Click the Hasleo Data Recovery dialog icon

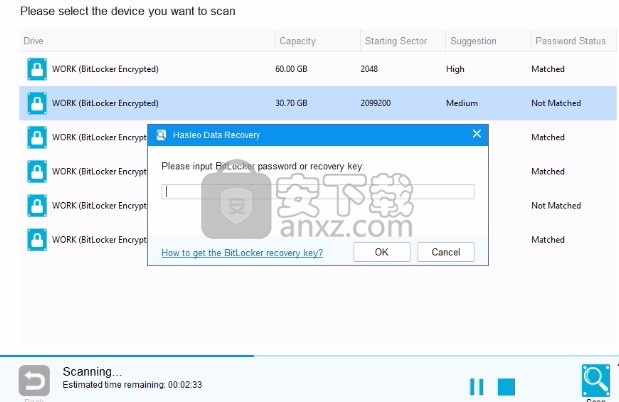pos(161,135)
